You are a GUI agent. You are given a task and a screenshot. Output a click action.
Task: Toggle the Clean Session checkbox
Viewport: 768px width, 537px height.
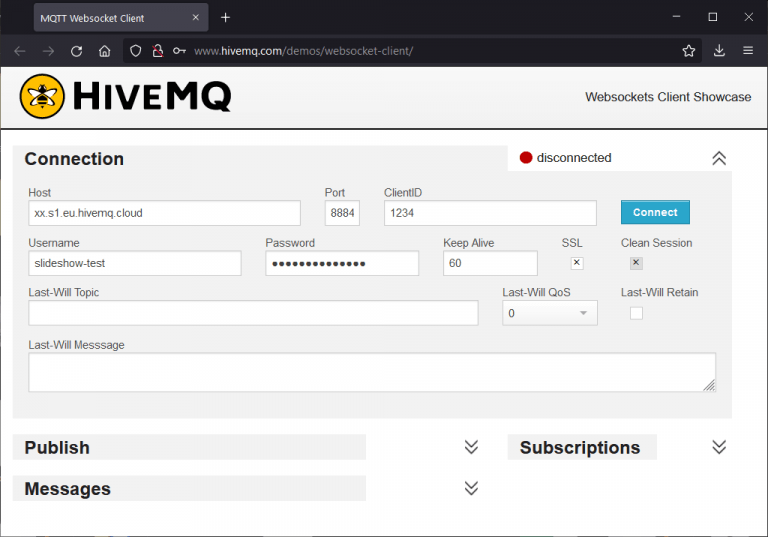click(x=636, y=263)
